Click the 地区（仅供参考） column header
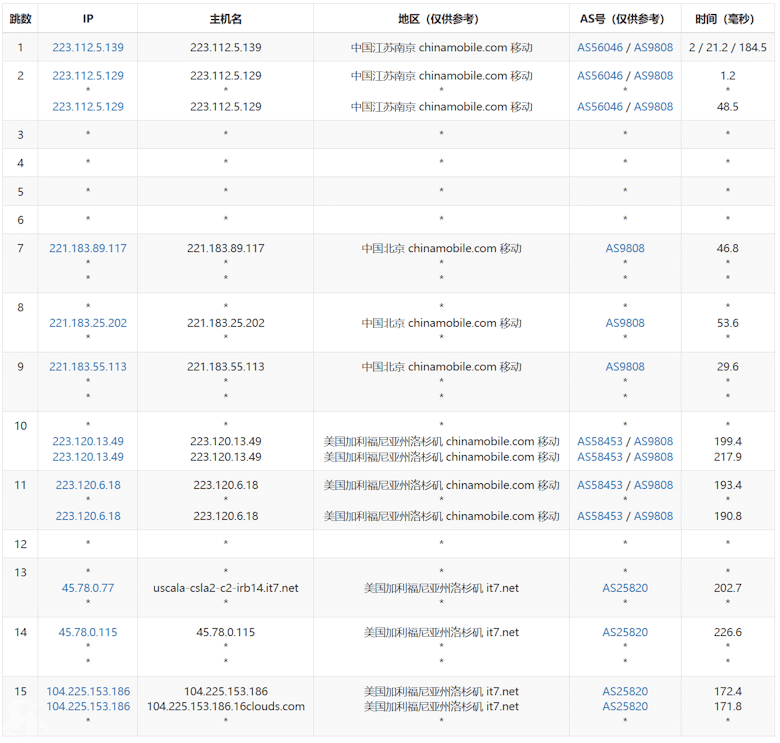The height and width of the screenshot is (743, 780). coord(441,19)
